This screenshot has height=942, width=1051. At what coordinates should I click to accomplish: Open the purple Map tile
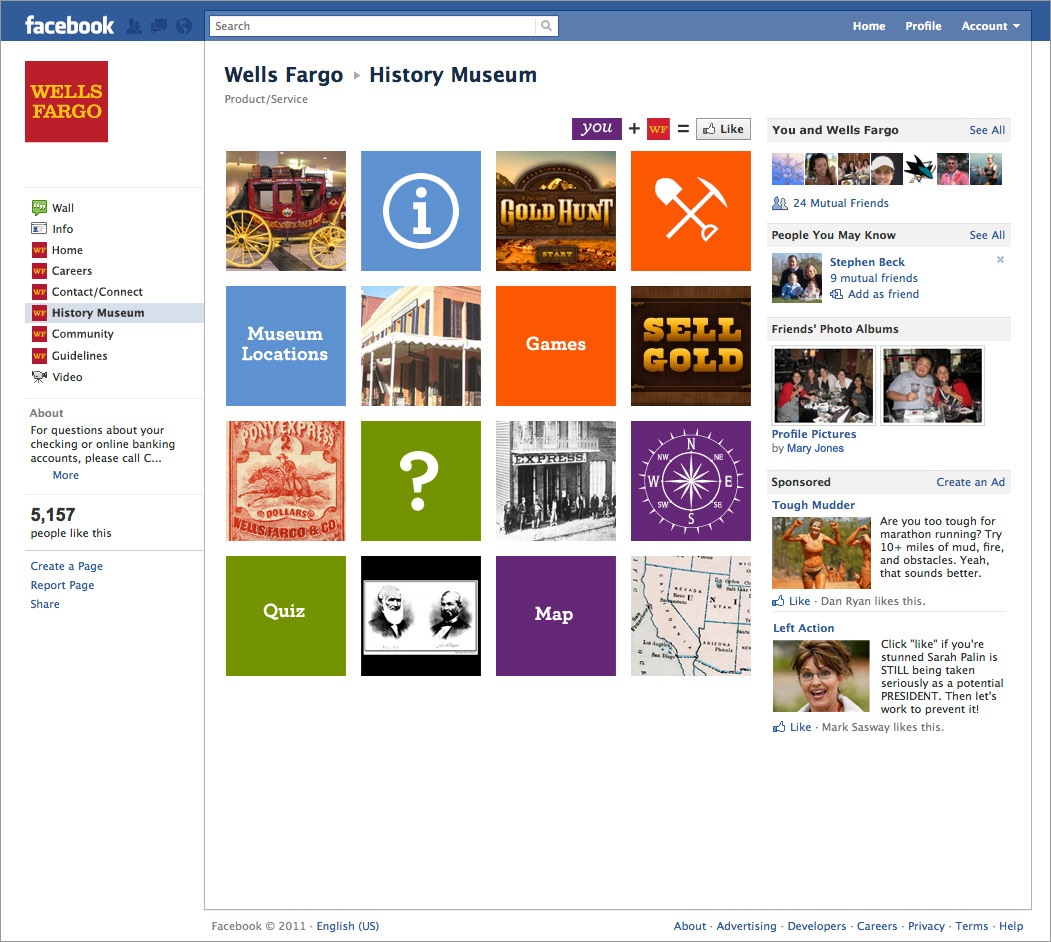coord(556,615)
